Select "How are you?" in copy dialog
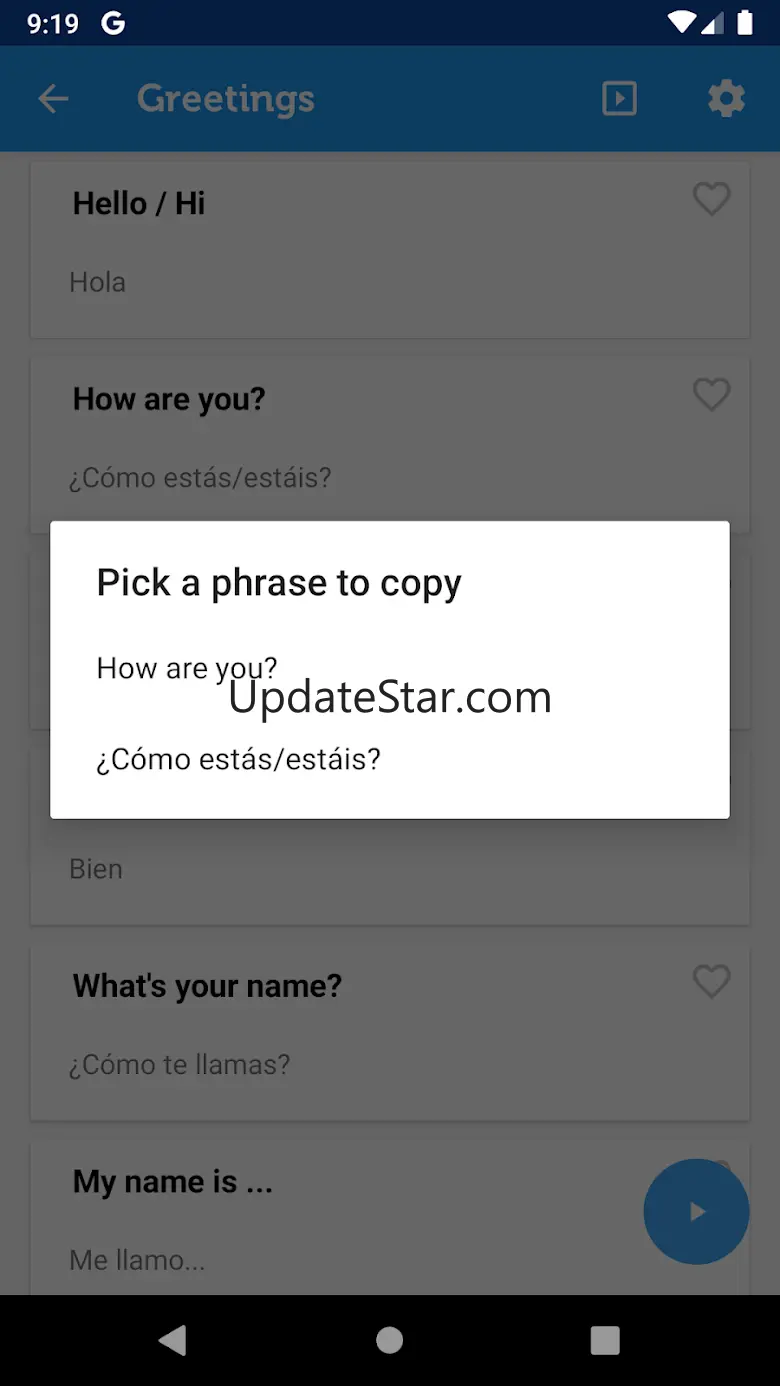 (187, 668)
